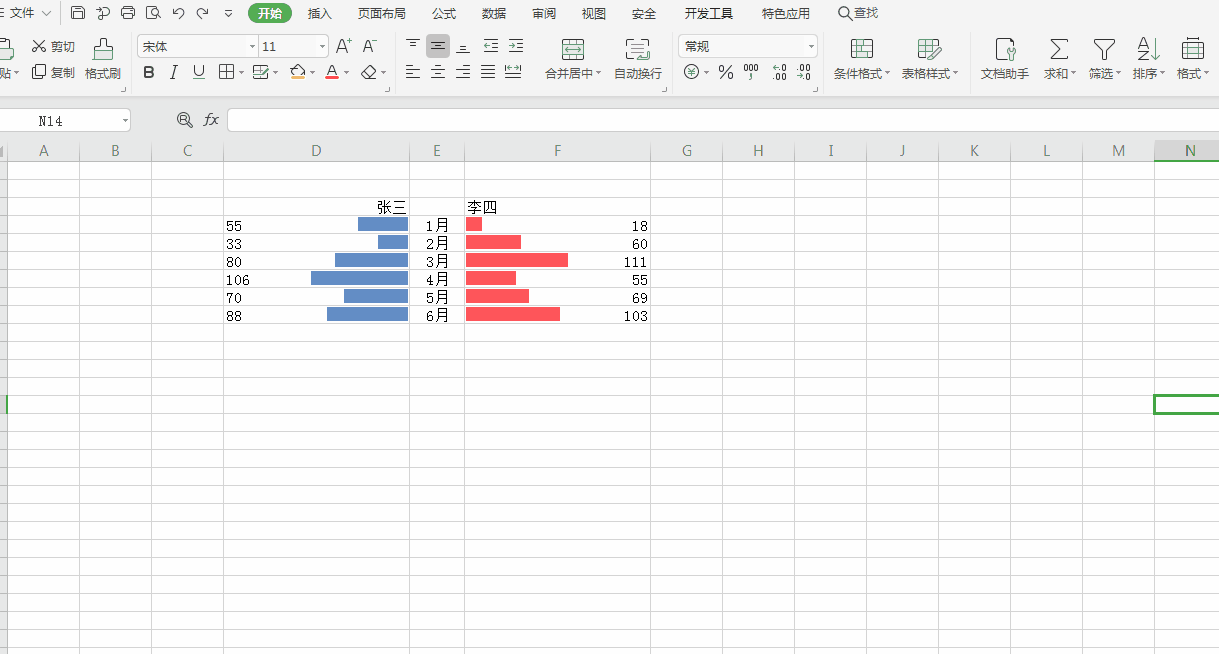Viewport: 1219px width, 654px height.
Task: Click the fill color bucket icon
Action: point(297,72)
